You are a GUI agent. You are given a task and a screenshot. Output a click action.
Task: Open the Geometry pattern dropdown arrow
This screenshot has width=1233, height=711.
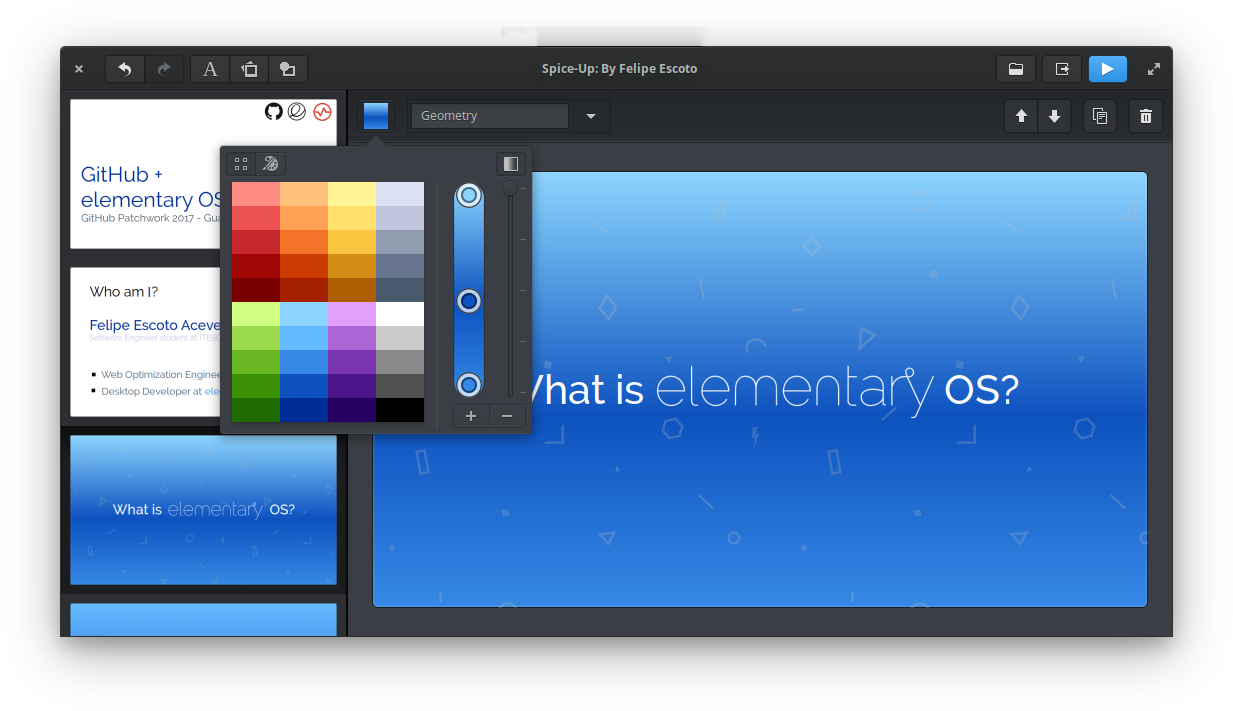click(x=591, y=116)
